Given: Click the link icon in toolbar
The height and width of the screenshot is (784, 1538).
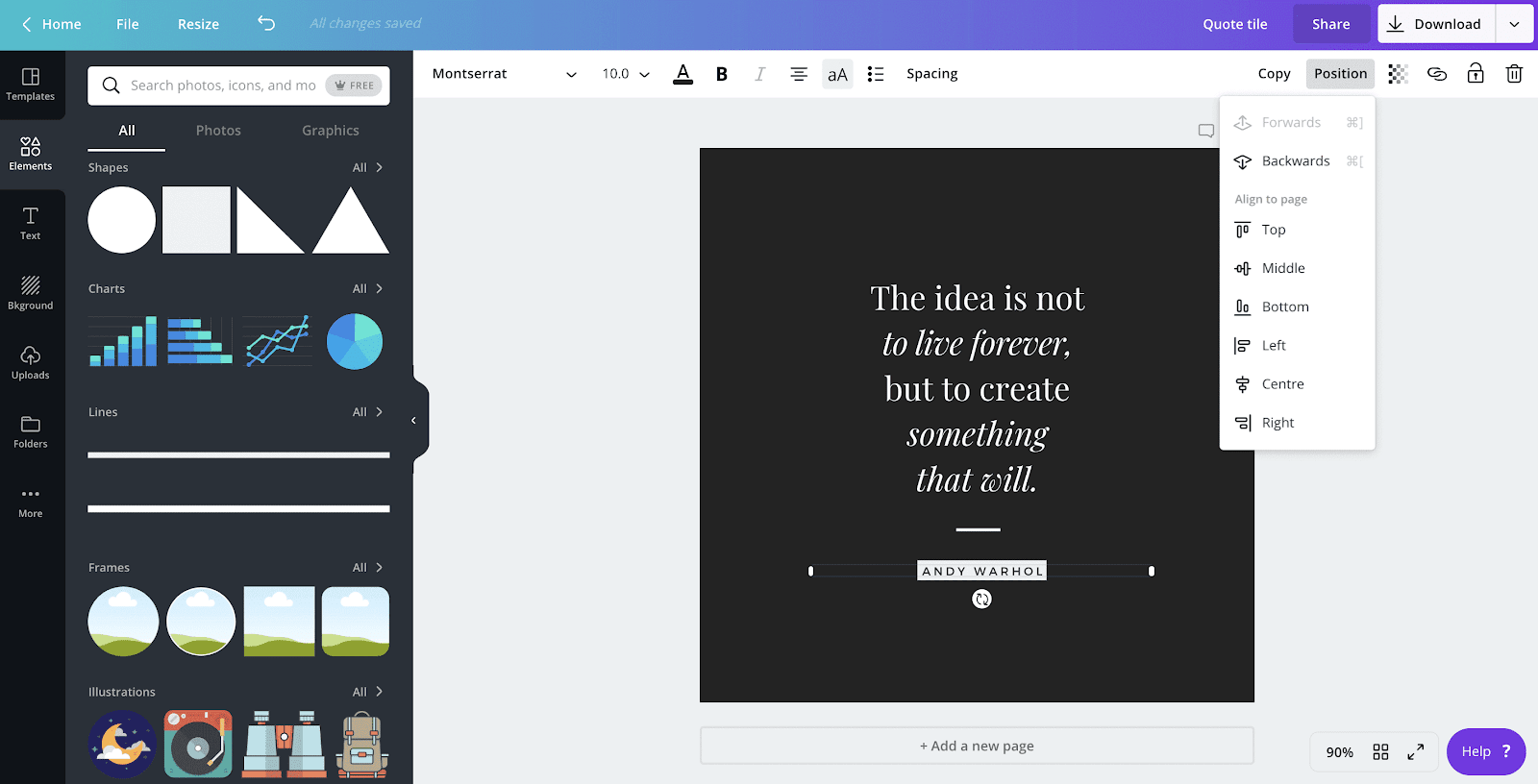Looking at the screenshot, I should pyautogui.click(x=1437, y=74).
